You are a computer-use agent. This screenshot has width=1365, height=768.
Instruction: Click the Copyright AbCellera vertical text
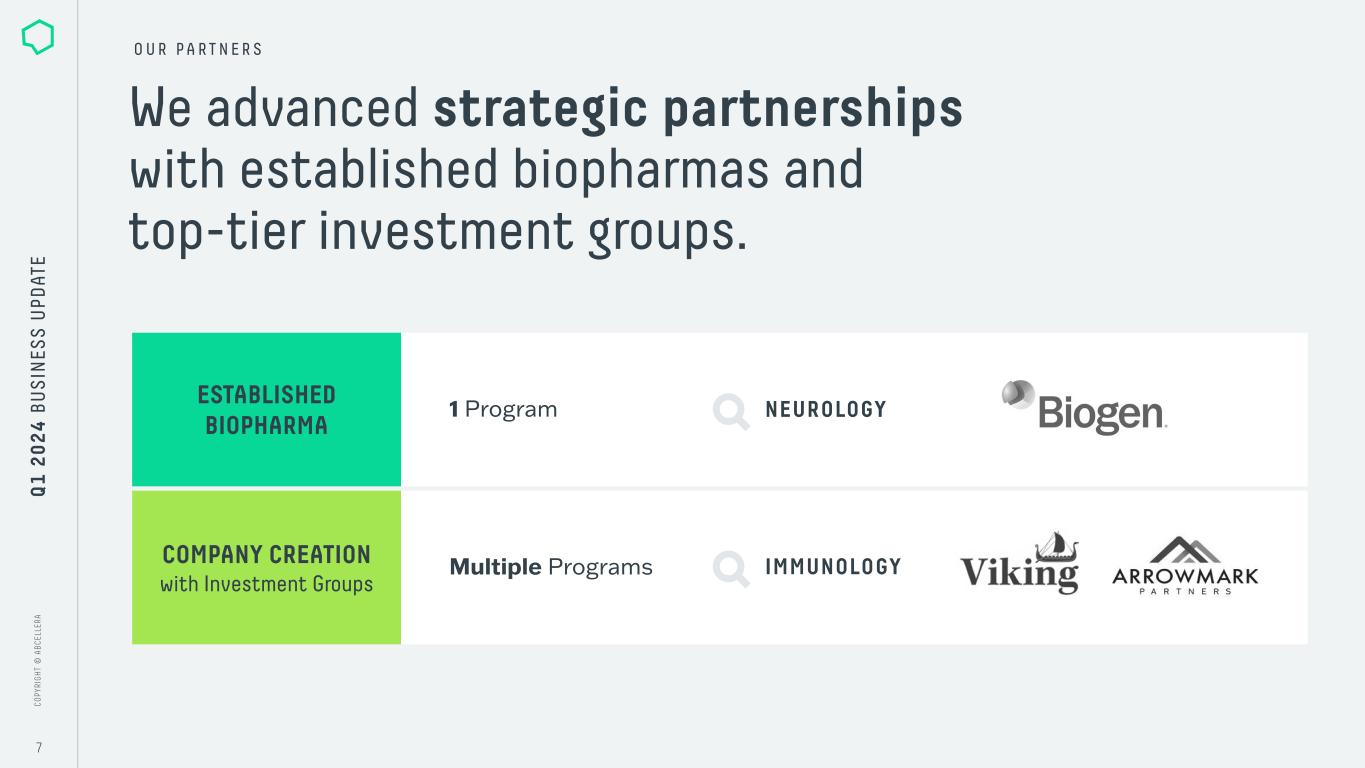38,660
